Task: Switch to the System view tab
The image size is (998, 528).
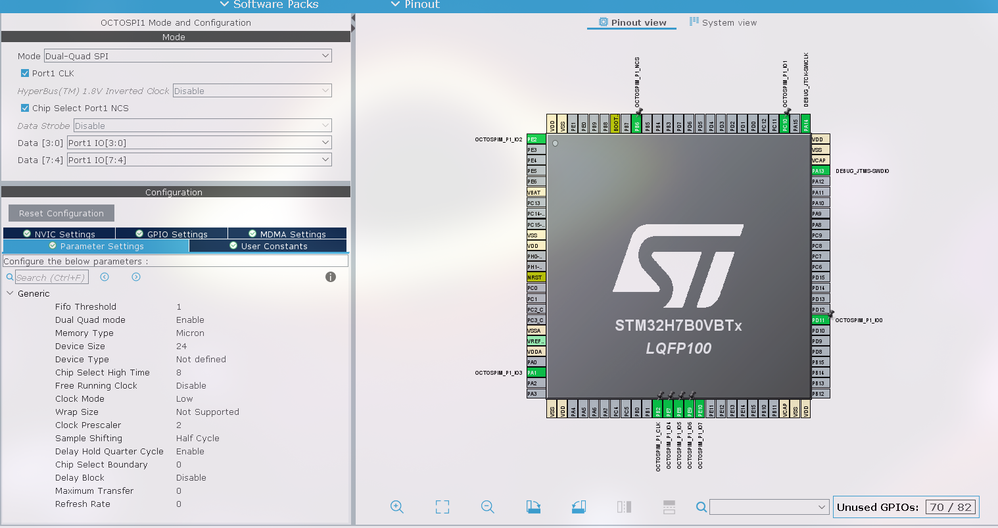Action: 723,22
